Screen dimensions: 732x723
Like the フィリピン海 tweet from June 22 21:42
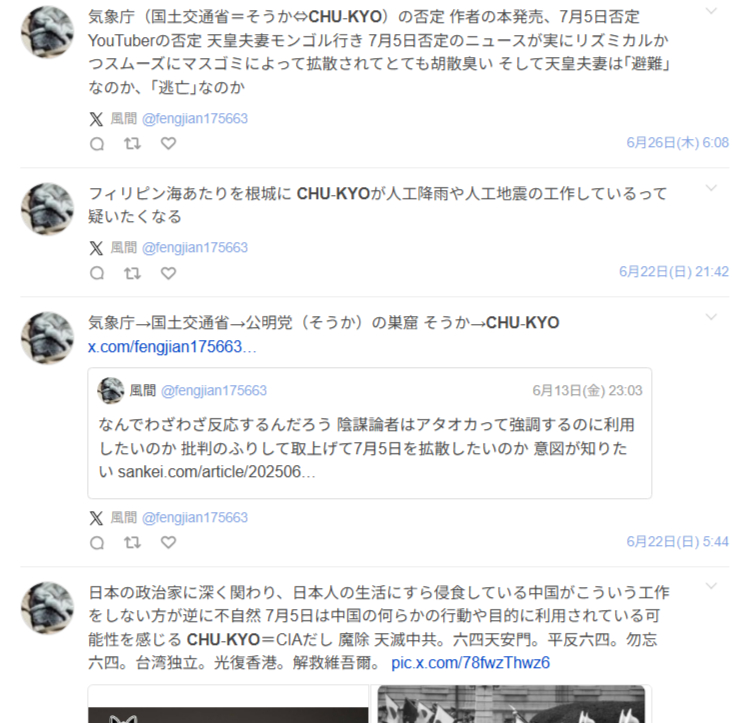click(169, 273)
